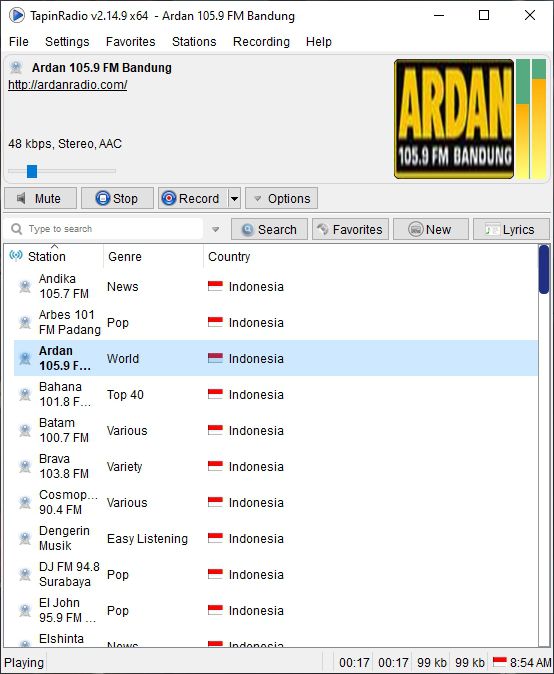Click the Easy Listening genre cell
Screen dimensions: 554x674
[x=147, y=539]
